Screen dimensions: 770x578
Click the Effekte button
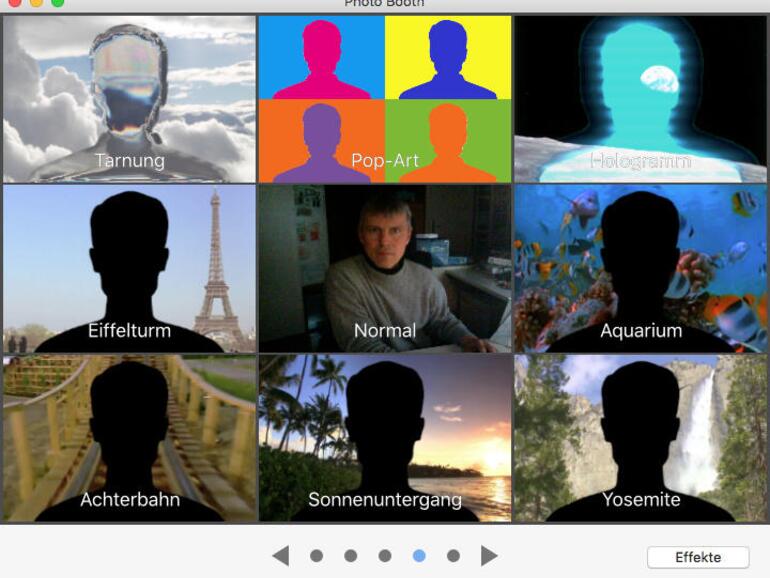[x=698, y=557]
